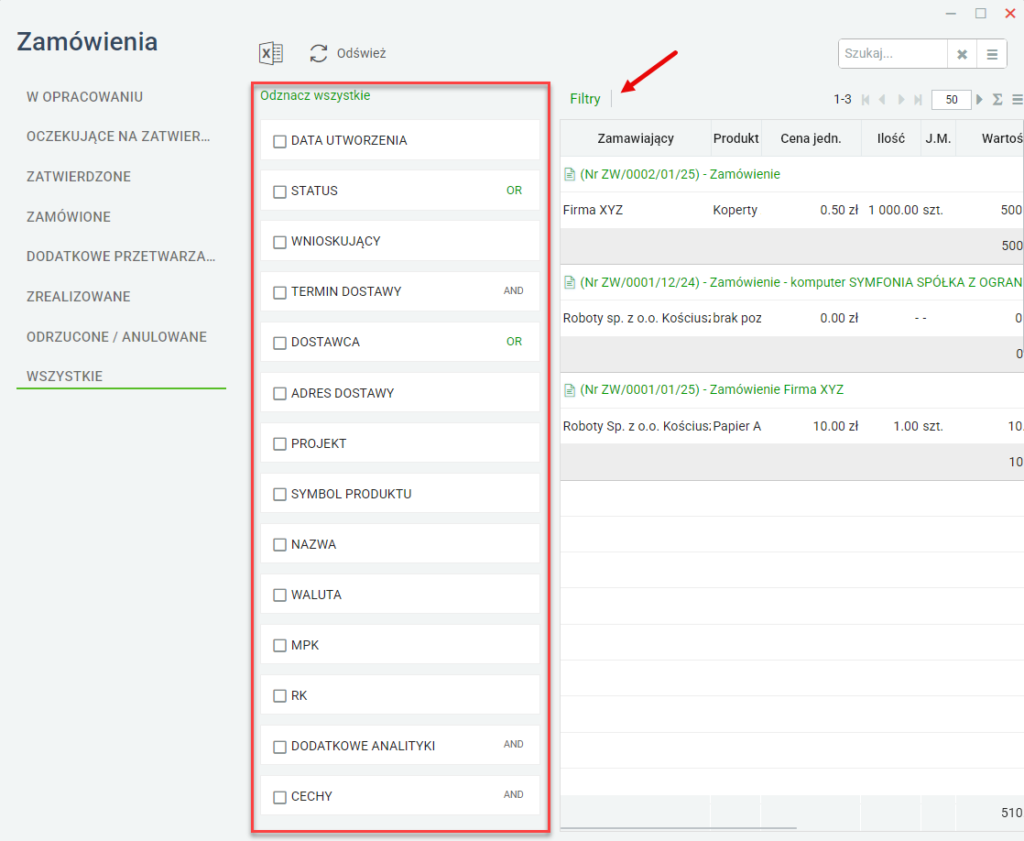
Task: Open order ZW/0001/01/25 Zamówienie Firma XYZ
Action: (x=712, y=390)
